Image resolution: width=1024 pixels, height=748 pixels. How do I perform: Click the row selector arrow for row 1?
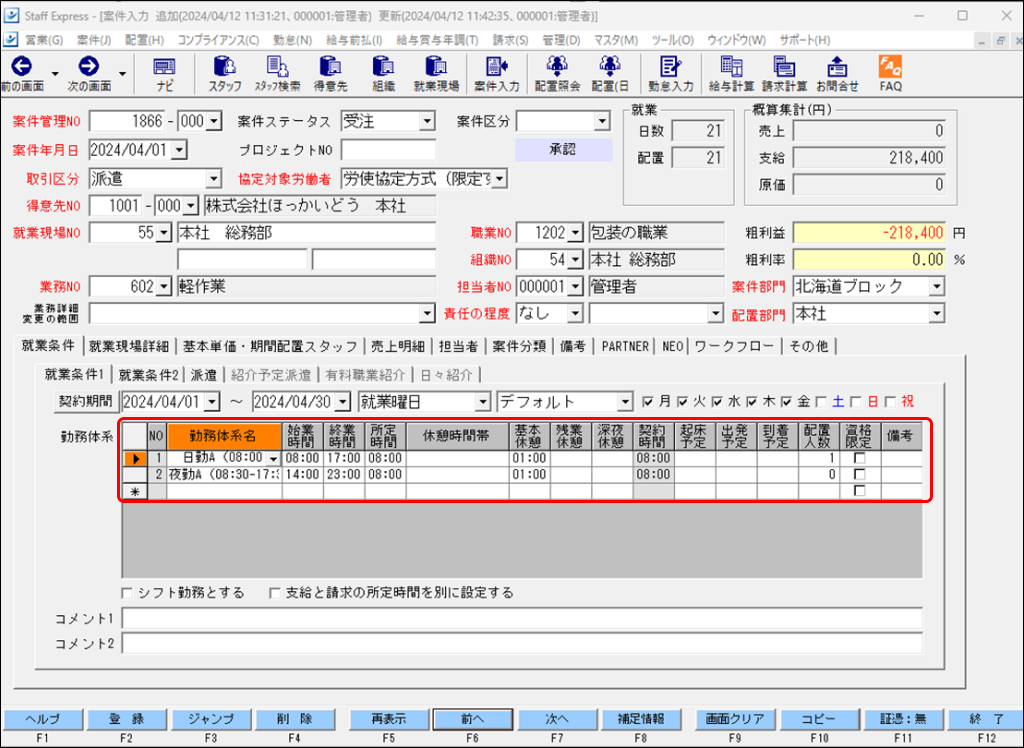tap(135, 459)
